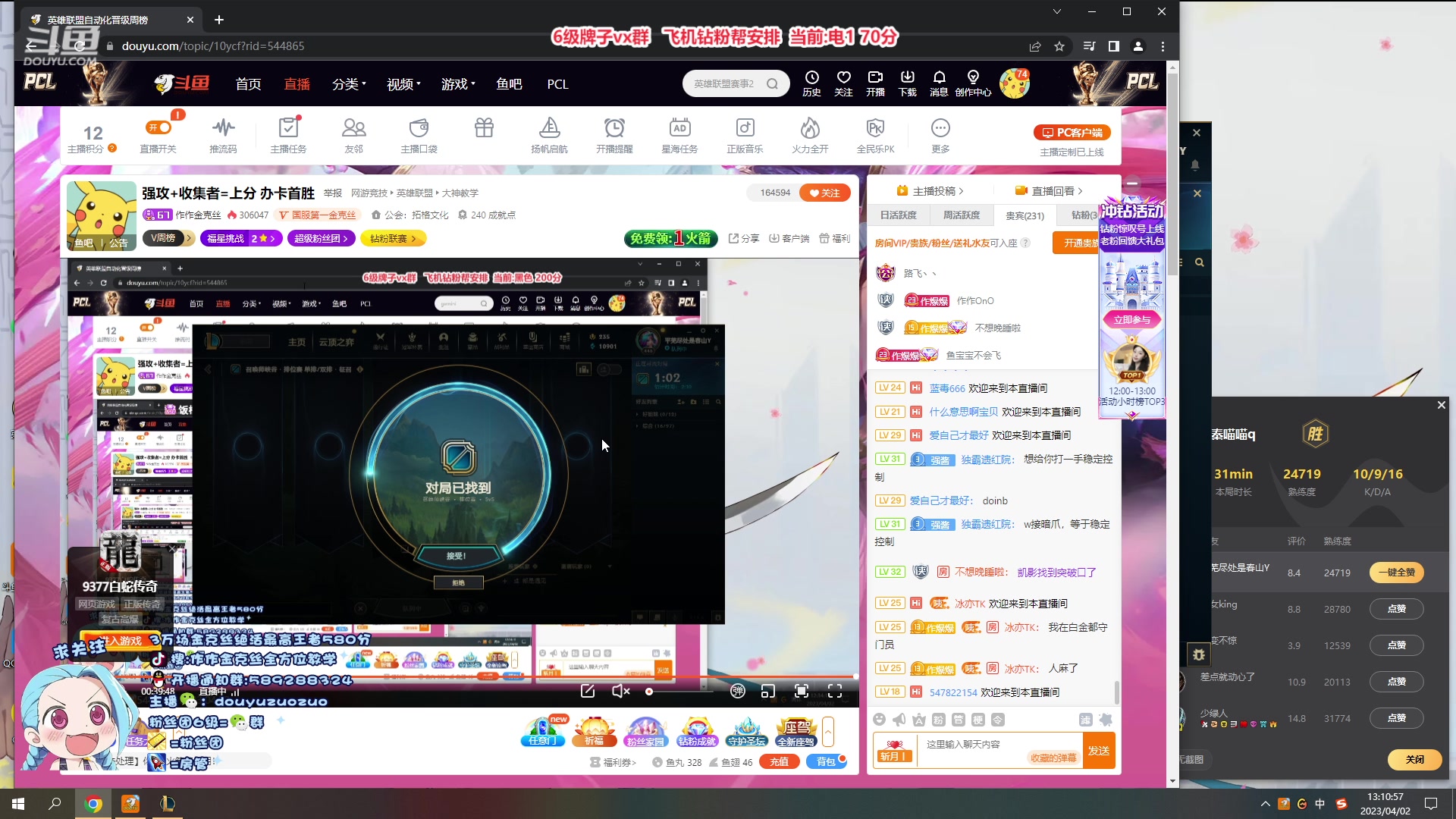Viewport: 1456px width, 819px height.
Task: Open the 正版音乐 music icon
Action: pos(745,136)
